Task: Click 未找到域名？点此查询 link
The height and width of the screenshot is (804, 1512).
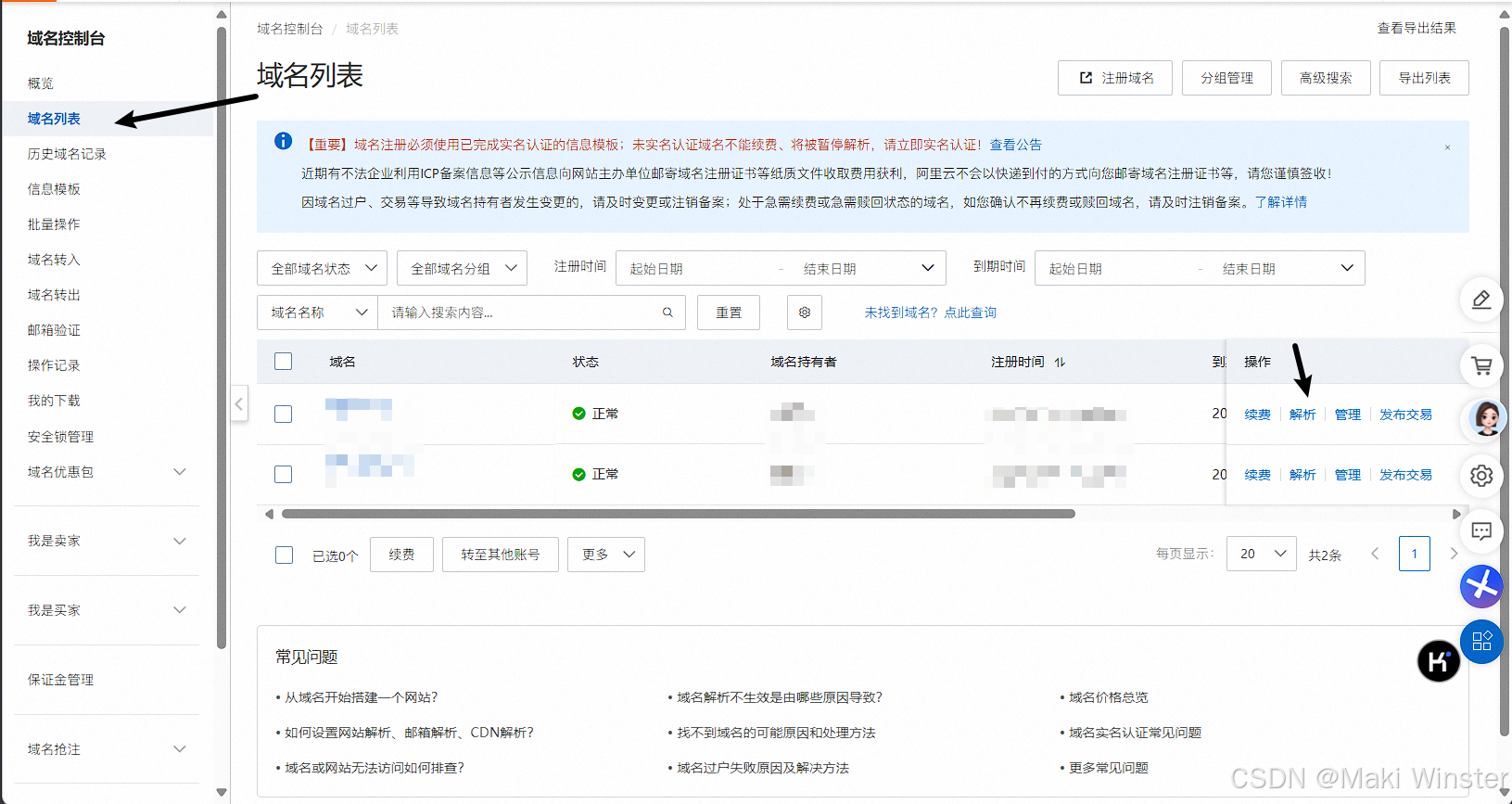Action: click(931, 313)
